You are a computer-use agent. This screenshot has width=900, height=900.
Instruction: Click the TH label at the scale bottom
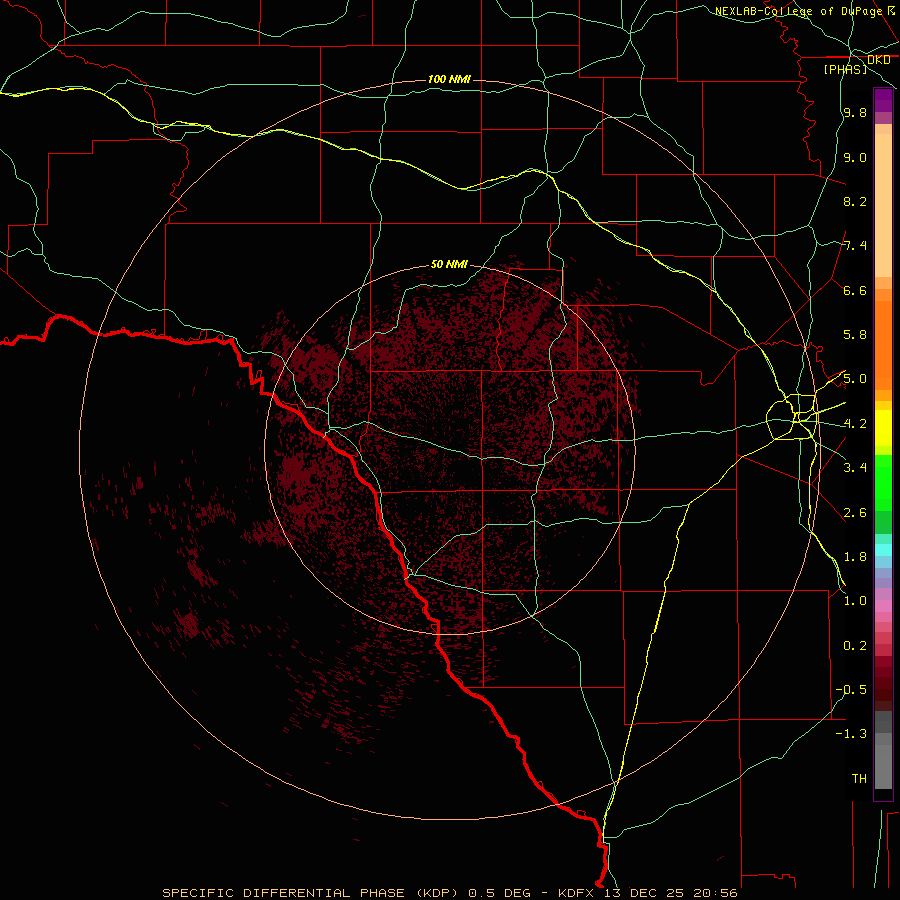[859, 779]
